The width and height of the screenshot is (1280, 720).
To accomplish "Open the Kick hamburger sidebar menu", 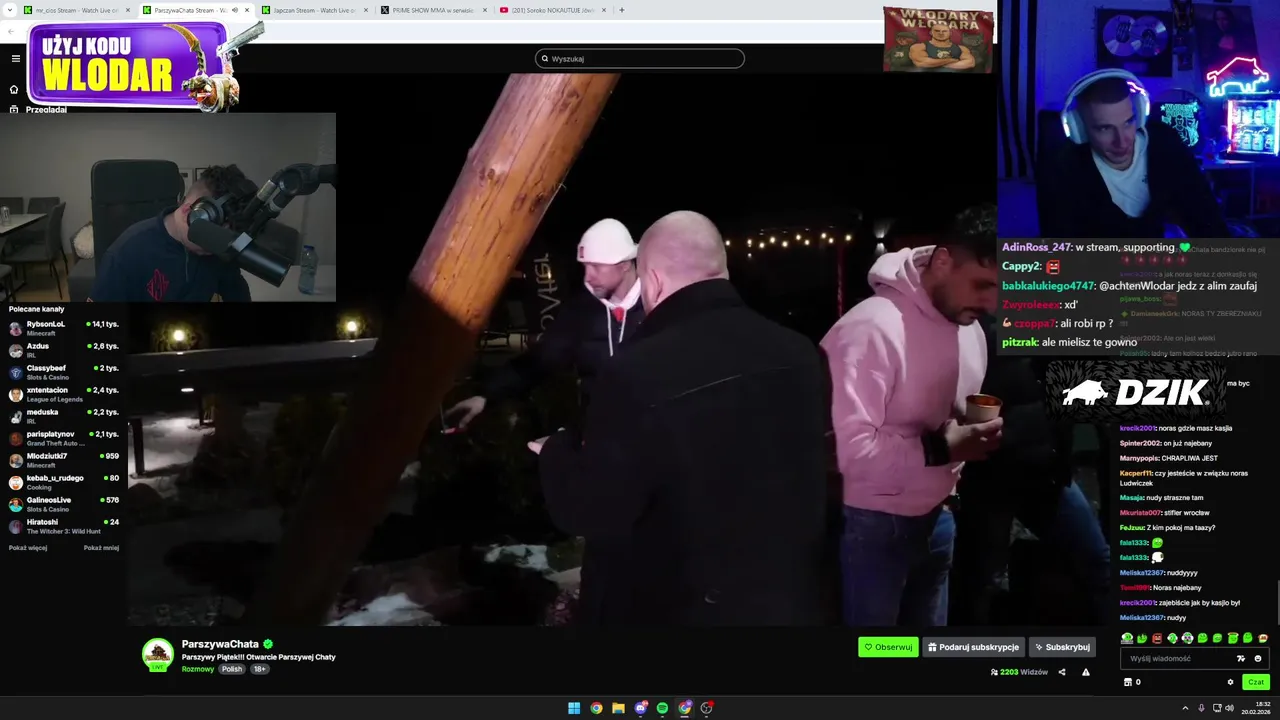I will [x=15, y=58].
